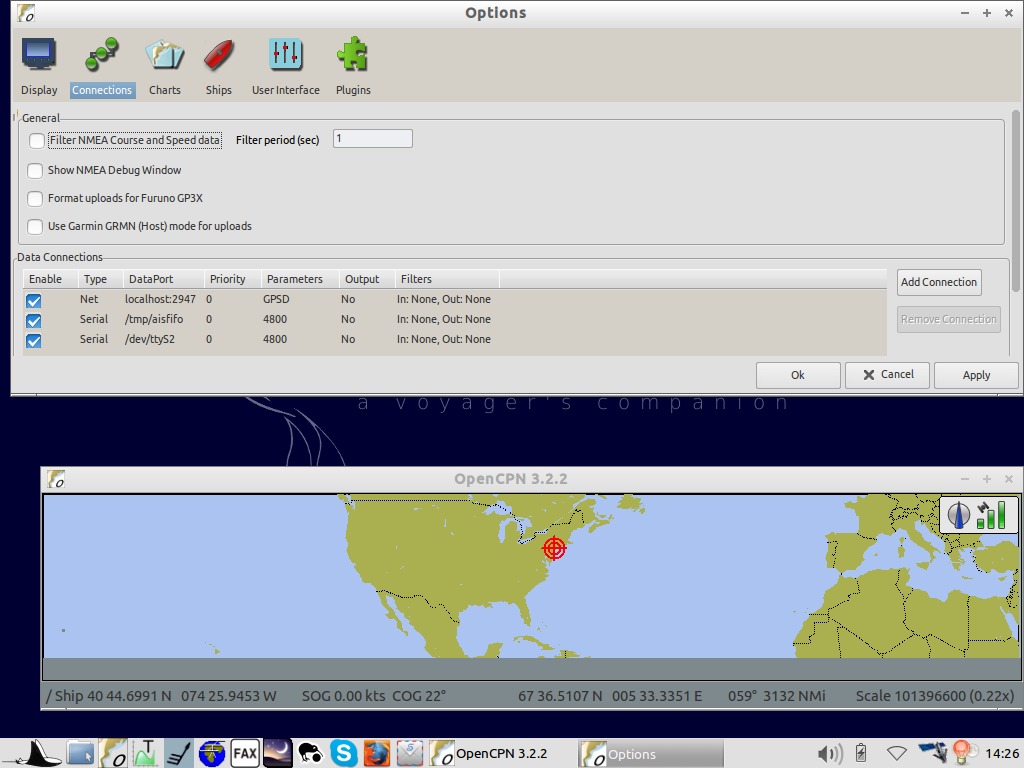Screen dimensions: 1024x768
Task: Enable Format uploads for Furuno GP3X
Action: point(35,199)
